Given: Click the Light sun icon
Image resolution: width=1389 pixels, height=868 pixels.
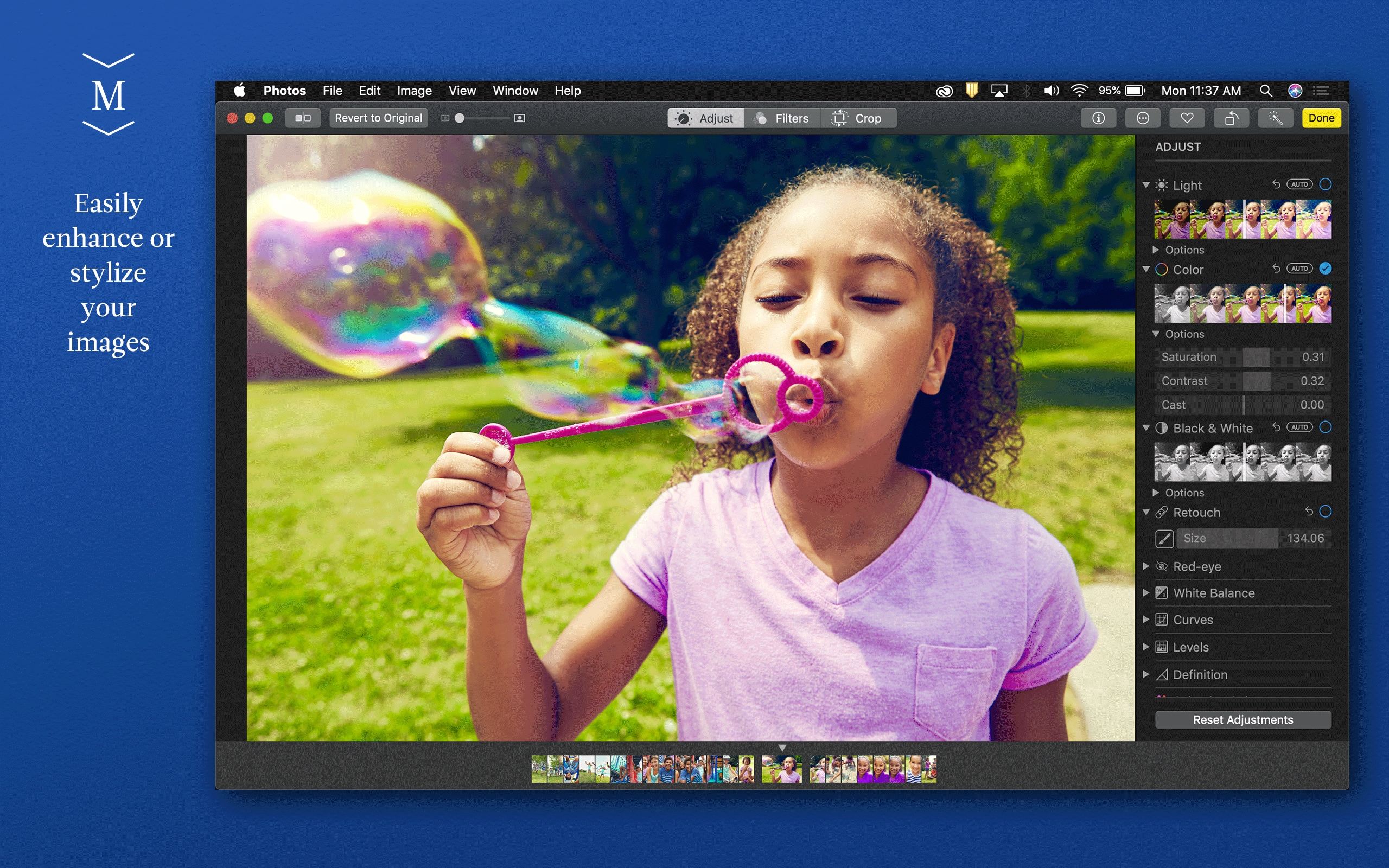Looking at the screenshot, I should (1162, 185).
